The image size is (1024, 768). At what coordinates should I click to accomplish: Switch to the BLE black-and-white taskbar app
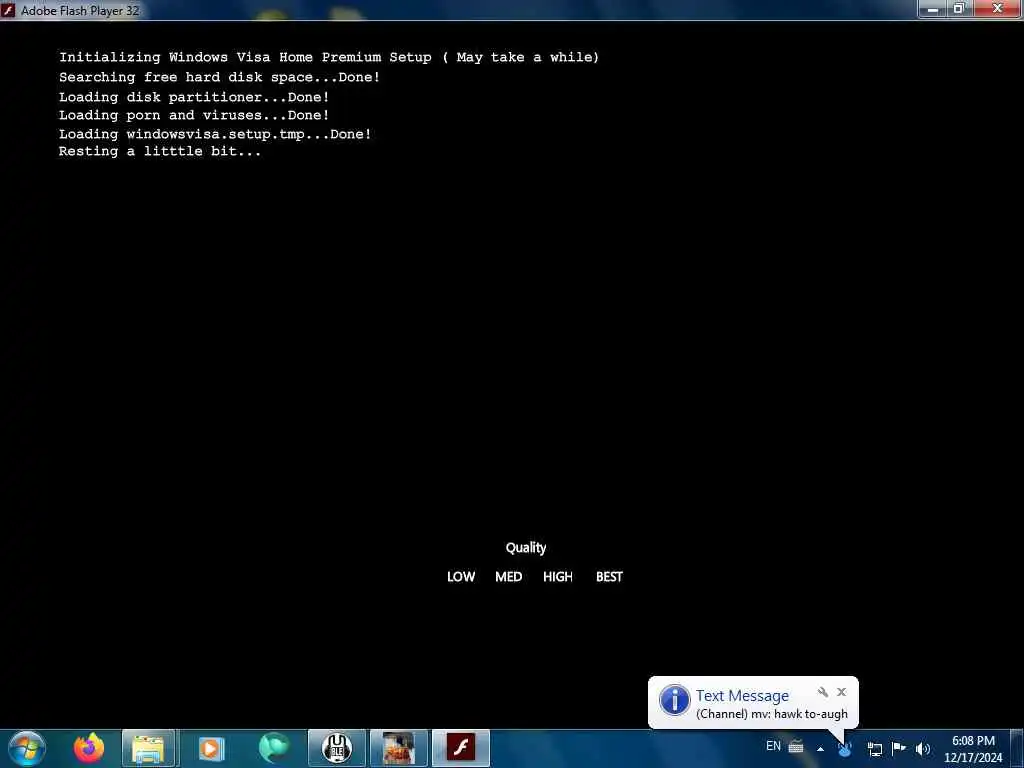tap(336, 748)
